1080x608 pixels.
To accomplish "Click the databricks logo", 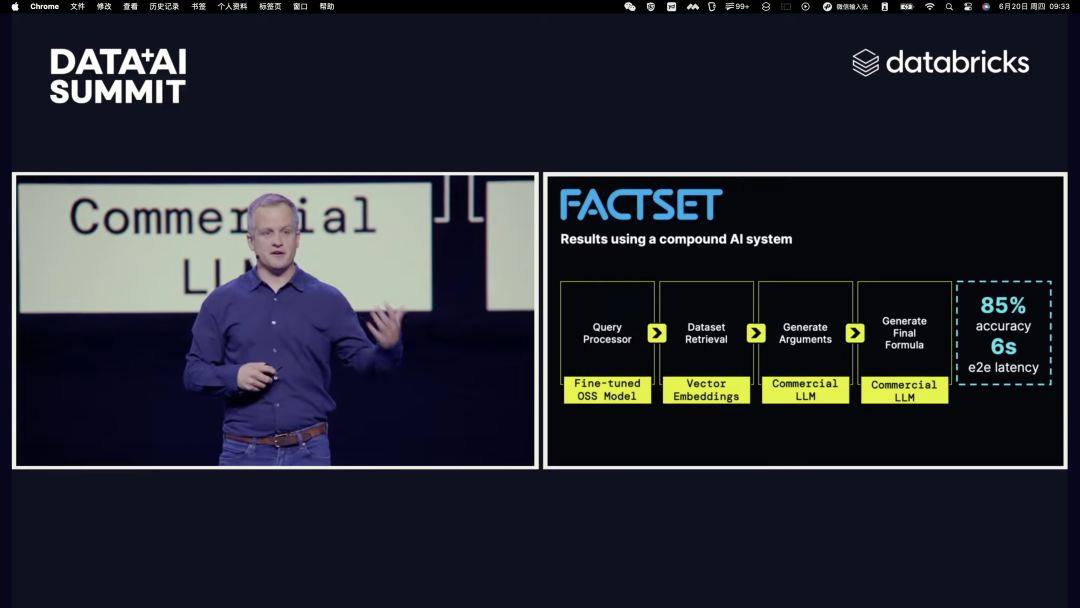I will pyautogui.click(x=941, y=63).
